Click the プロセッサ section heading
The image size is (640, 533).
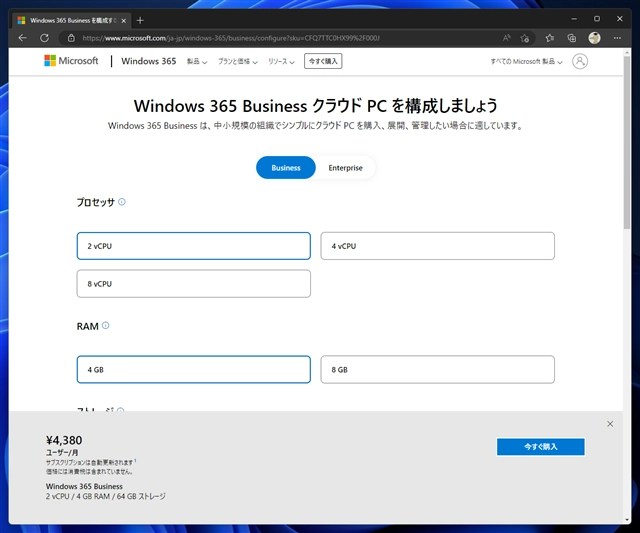96,202
